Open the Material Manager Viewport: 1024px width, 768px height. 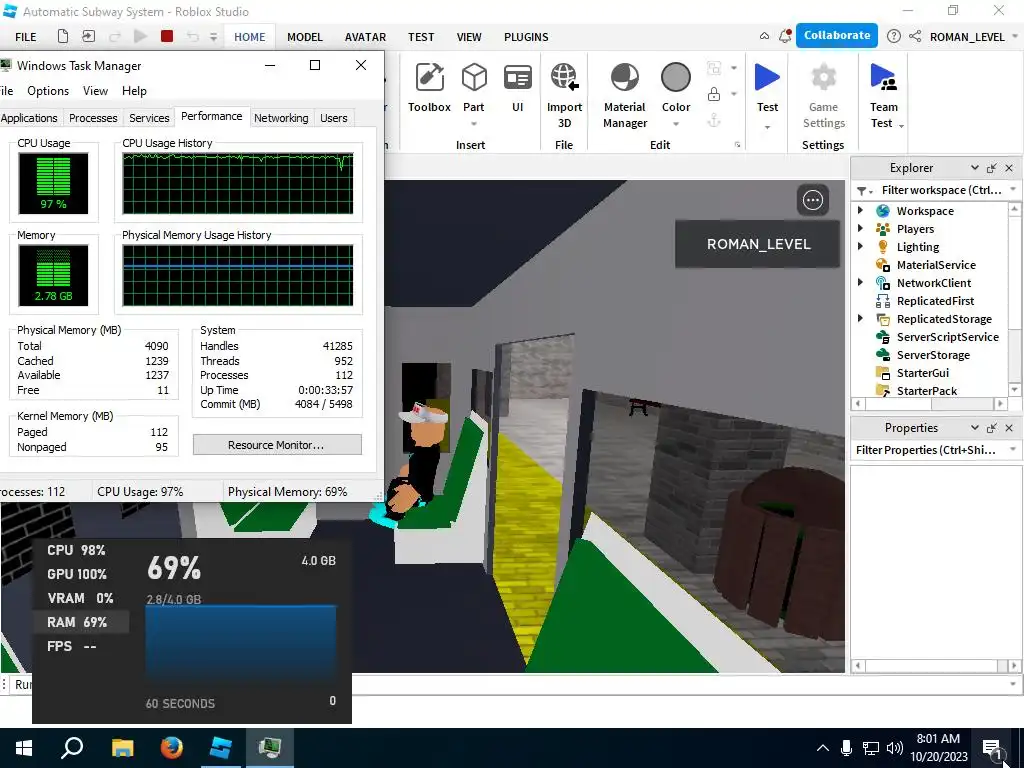tap(624, 96)
